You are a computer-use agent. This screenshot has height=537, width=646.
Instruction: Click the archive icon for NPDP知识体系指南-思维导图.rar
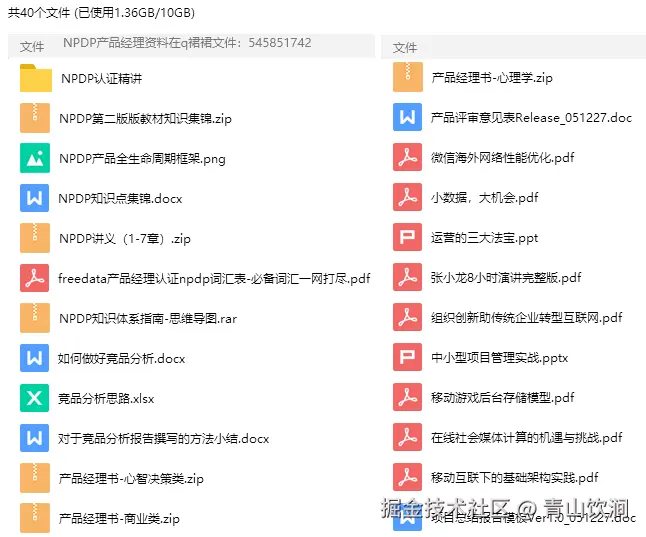click(35, 318)
